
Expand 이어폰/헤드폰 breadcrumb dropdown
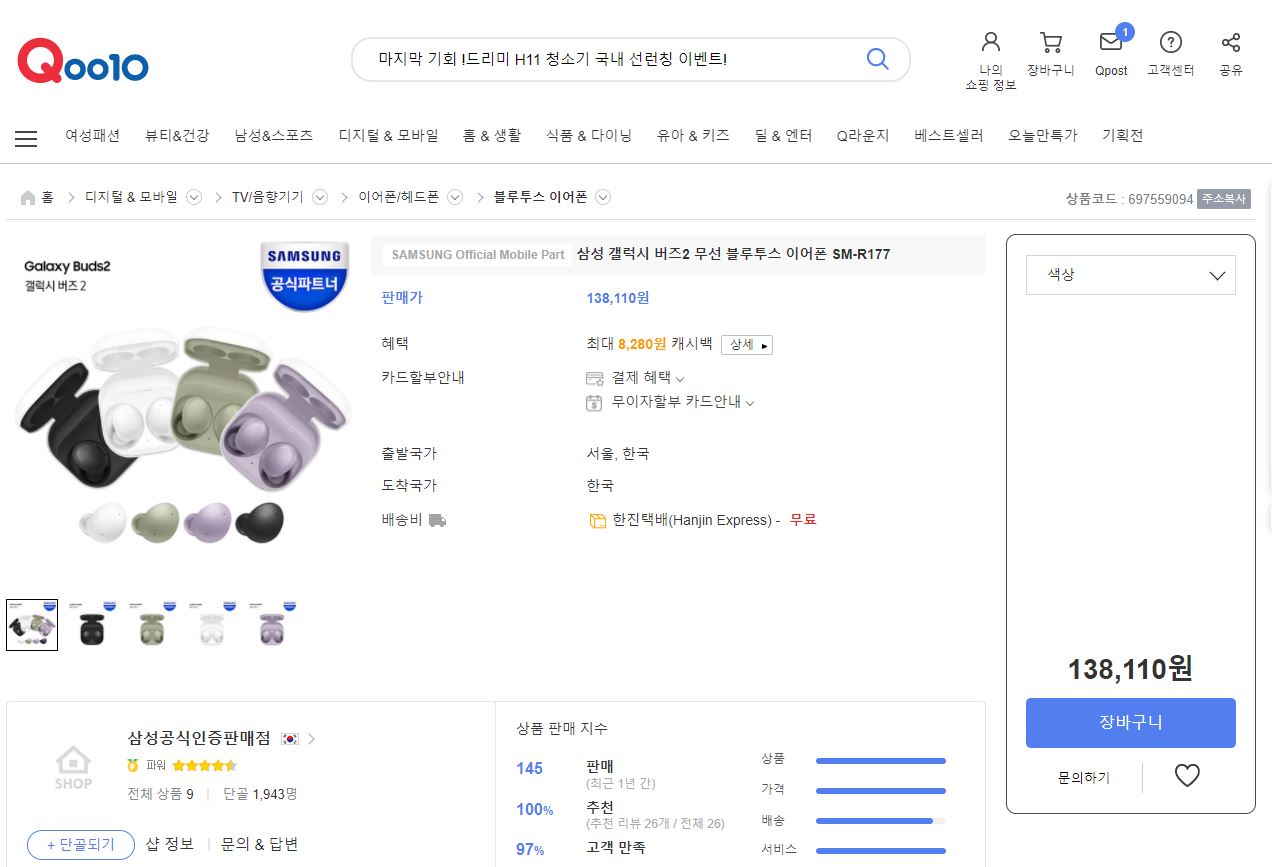[x=455, y=197]
